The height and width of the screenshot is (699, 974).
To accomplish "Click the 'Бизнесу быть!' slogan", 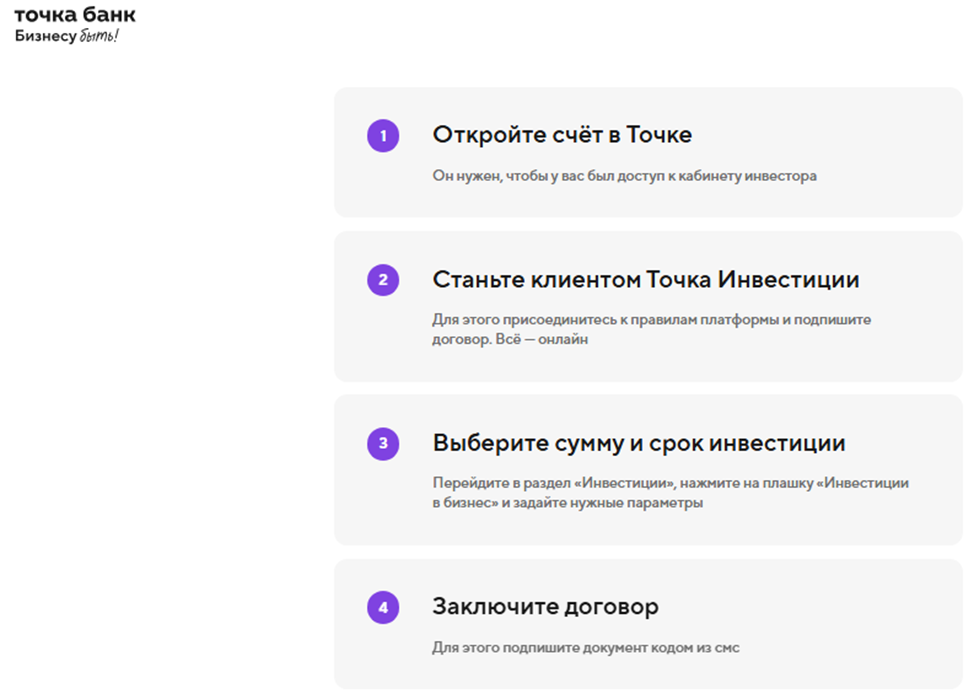I will (66, 36).
